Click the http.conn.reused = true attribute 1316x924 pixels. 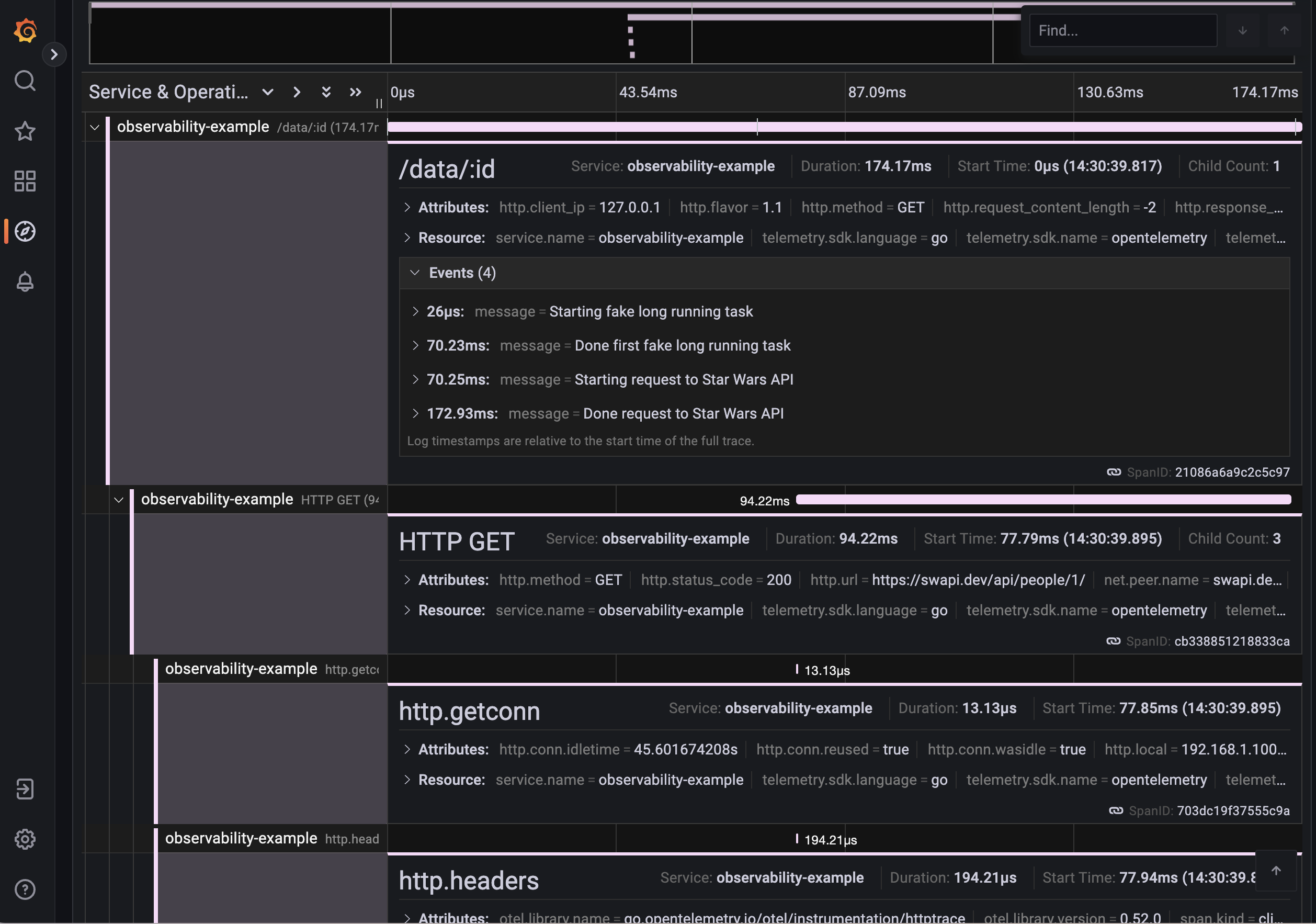coord(832,750)
